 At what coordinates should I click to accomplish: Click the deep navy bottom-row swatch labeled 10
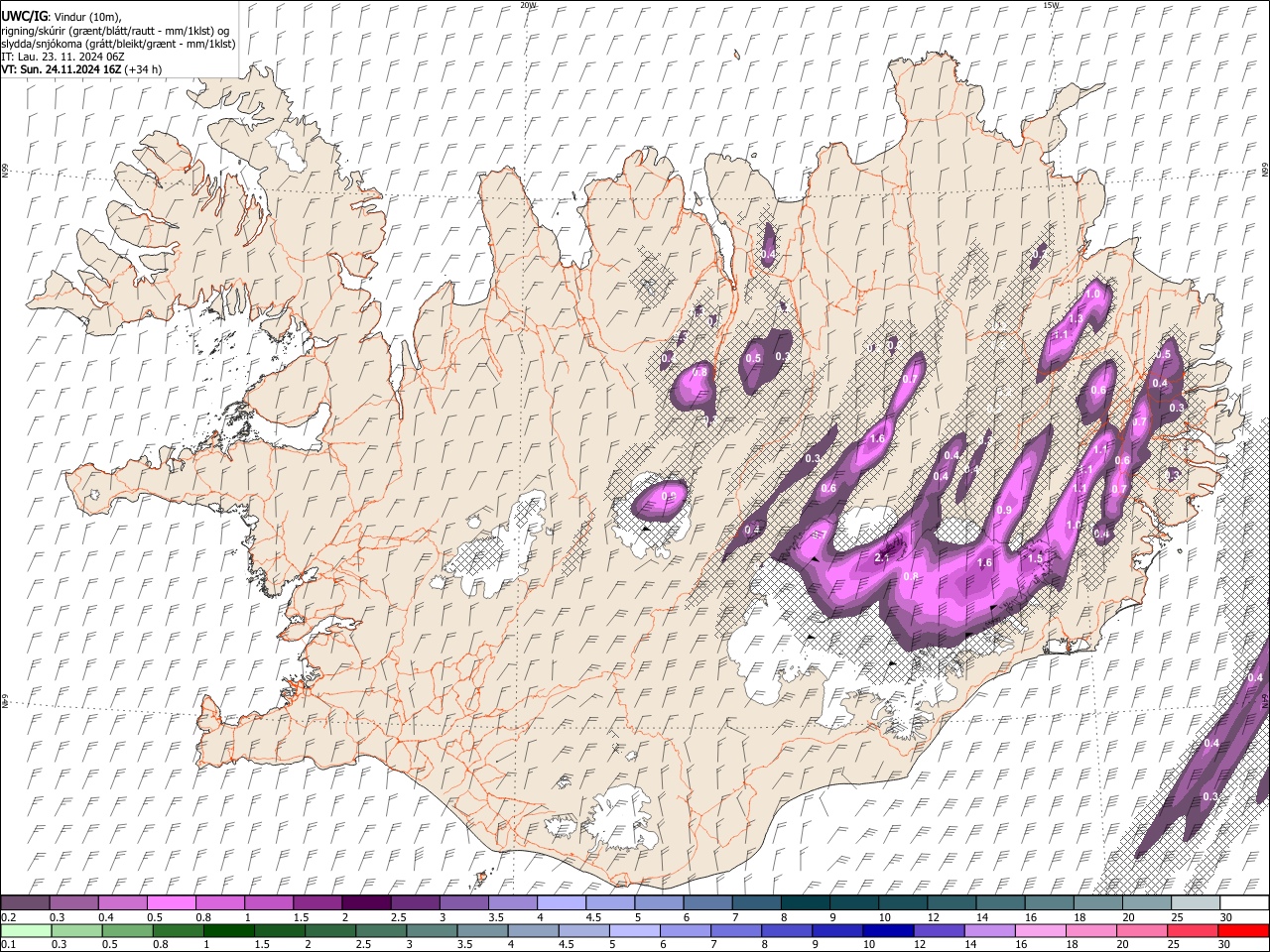point(889,930)
